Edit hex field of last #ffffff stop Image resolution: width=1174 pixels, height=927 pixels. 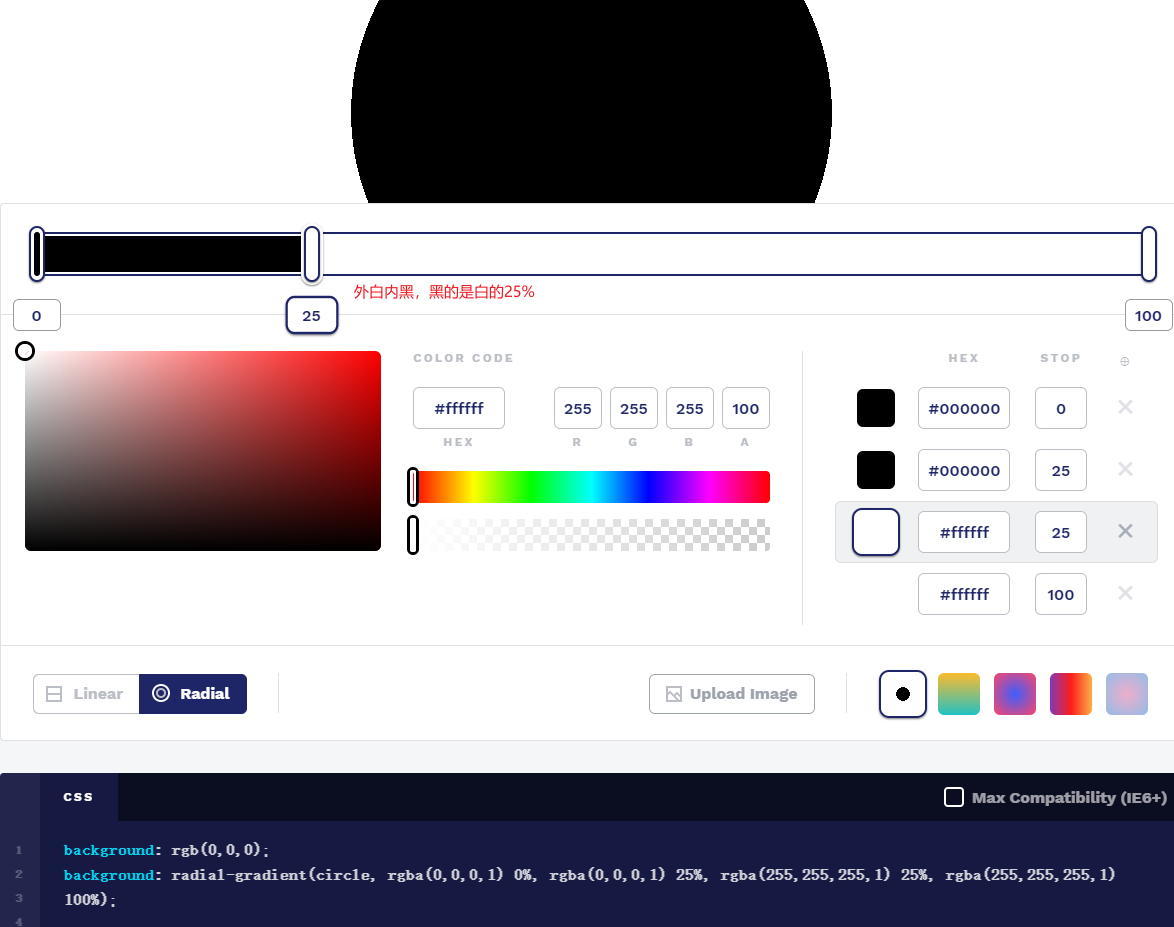[x=964, y=595]
